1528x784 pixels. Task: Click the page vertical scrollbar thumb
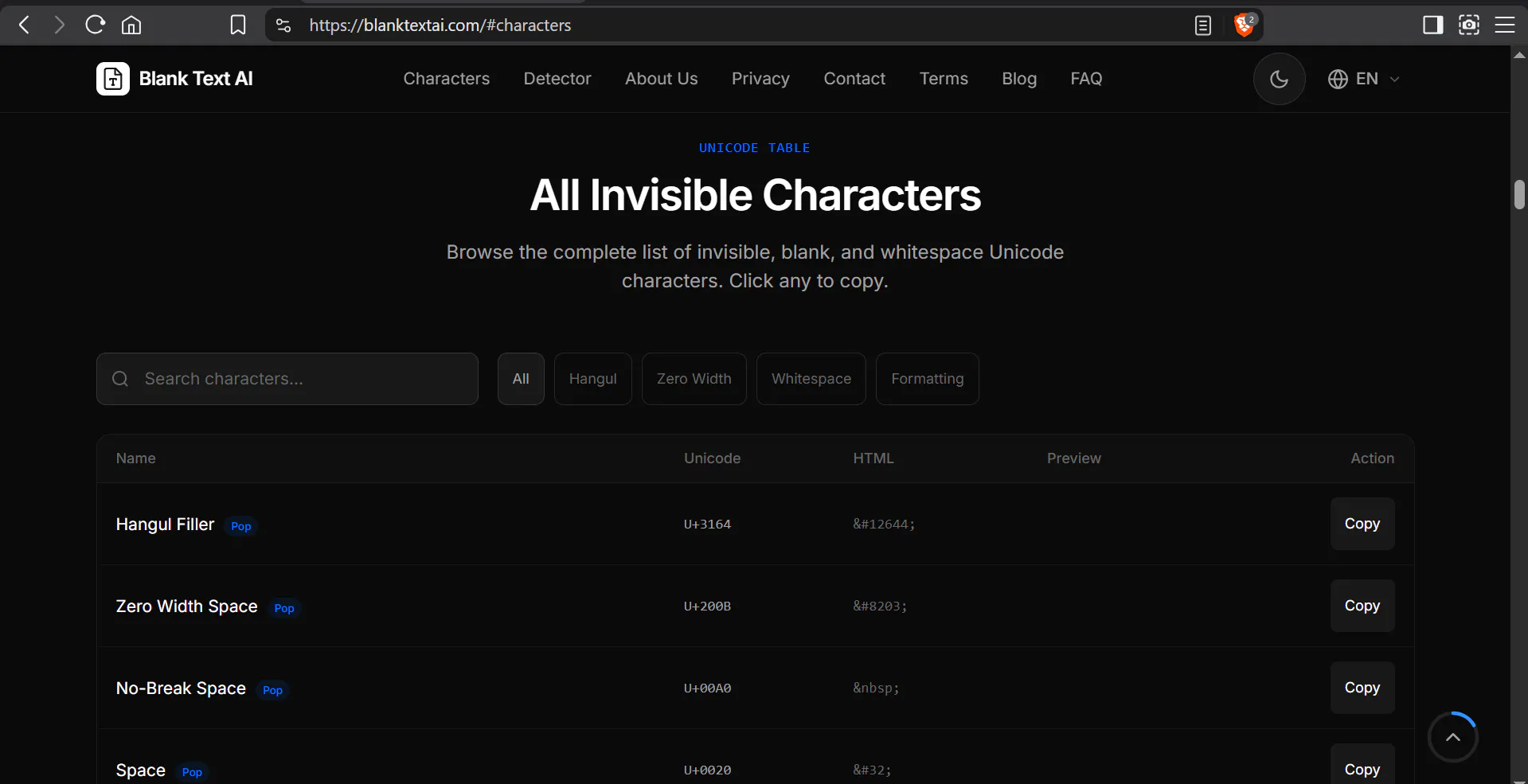pos(1519,194)
